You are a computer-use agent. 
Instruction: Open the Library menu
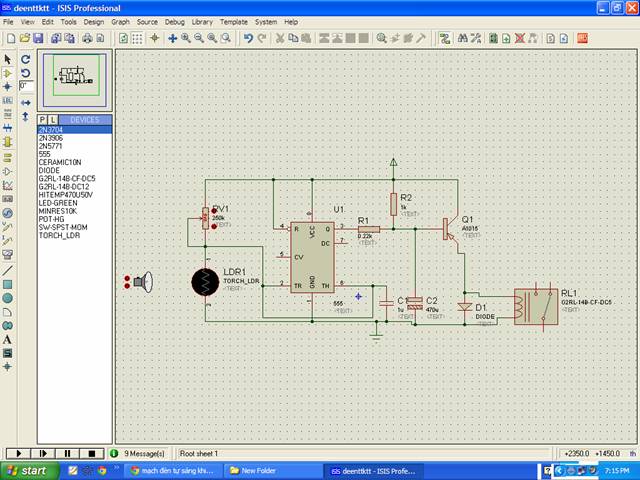[203, 21]
